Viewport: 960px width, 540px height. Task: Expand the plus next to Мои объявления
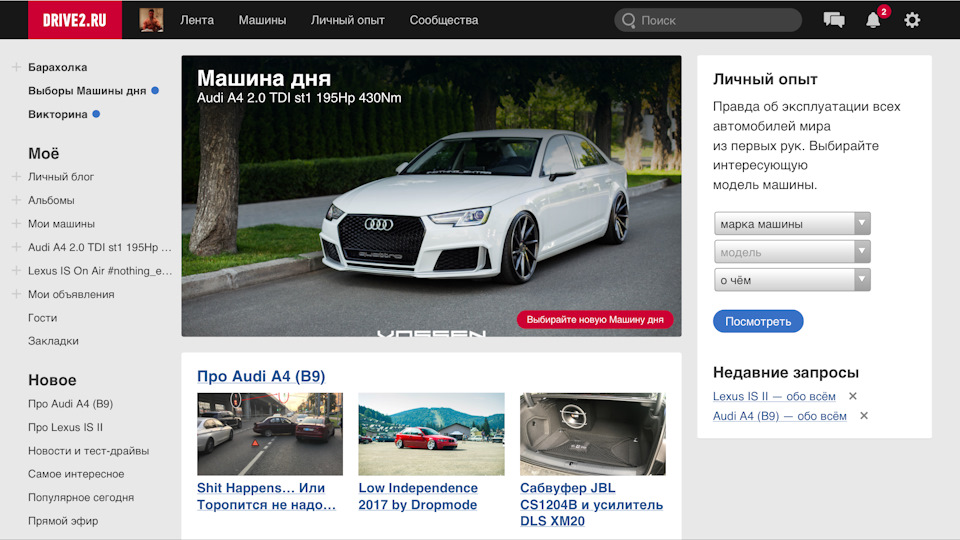(x=17, y=294)
